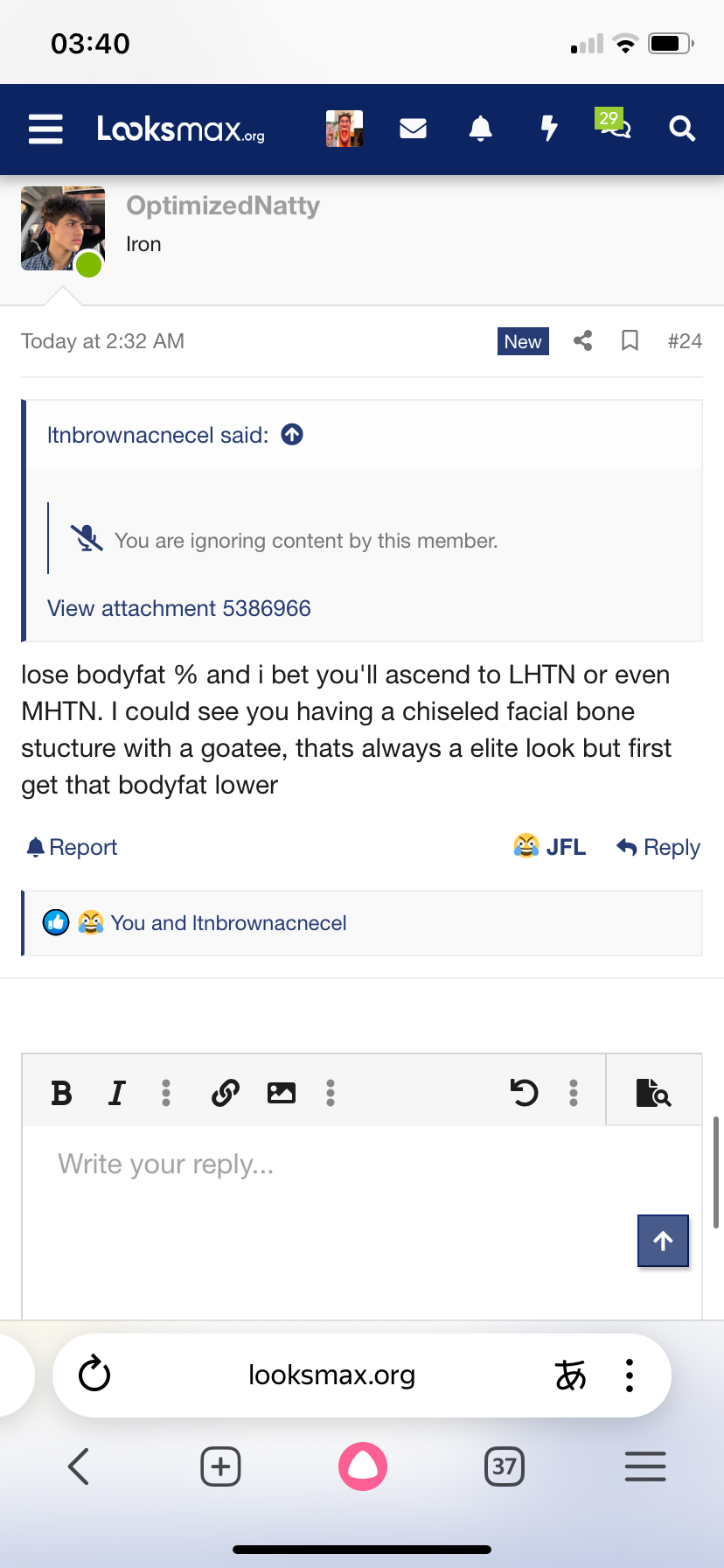The image size is (724, 1568).
Task: Toggle italic formatting in editor
Action: click(116, 1092)
